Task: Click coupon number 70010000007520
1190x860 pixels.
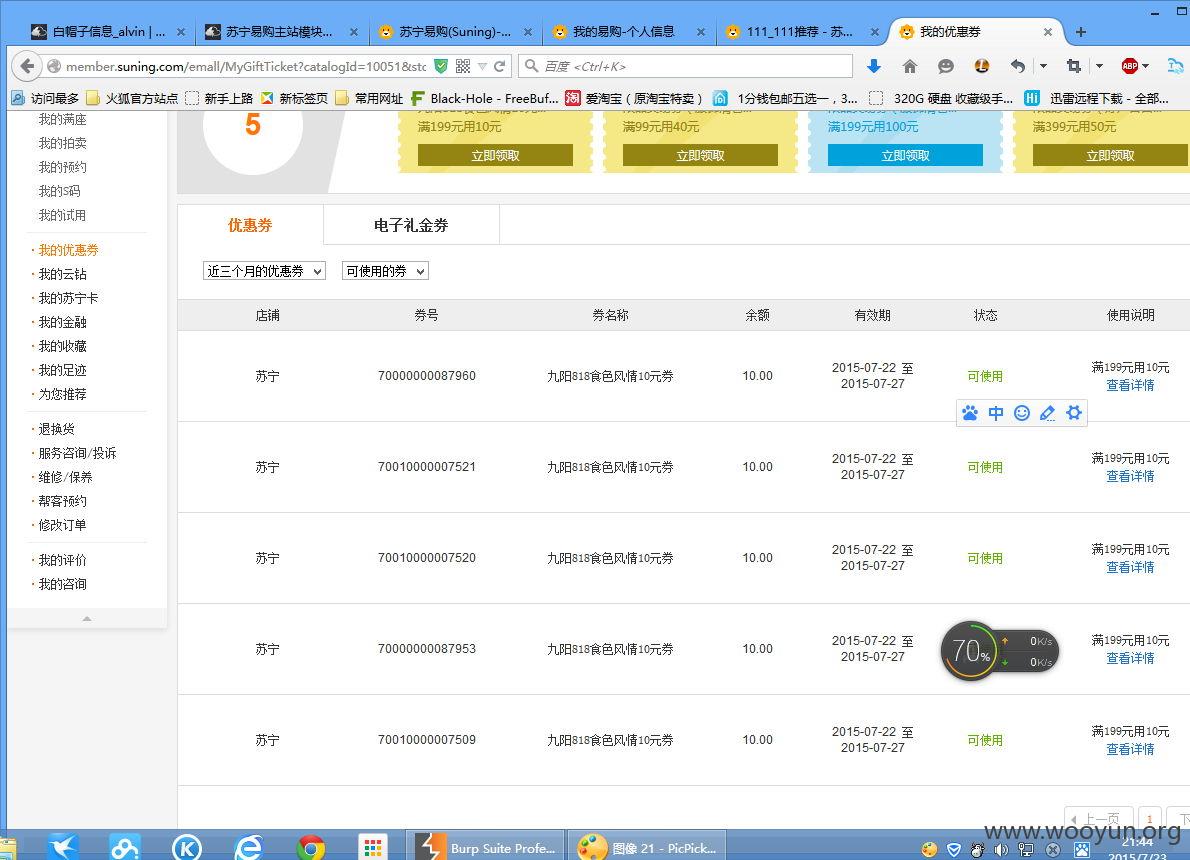Action: 427,558
